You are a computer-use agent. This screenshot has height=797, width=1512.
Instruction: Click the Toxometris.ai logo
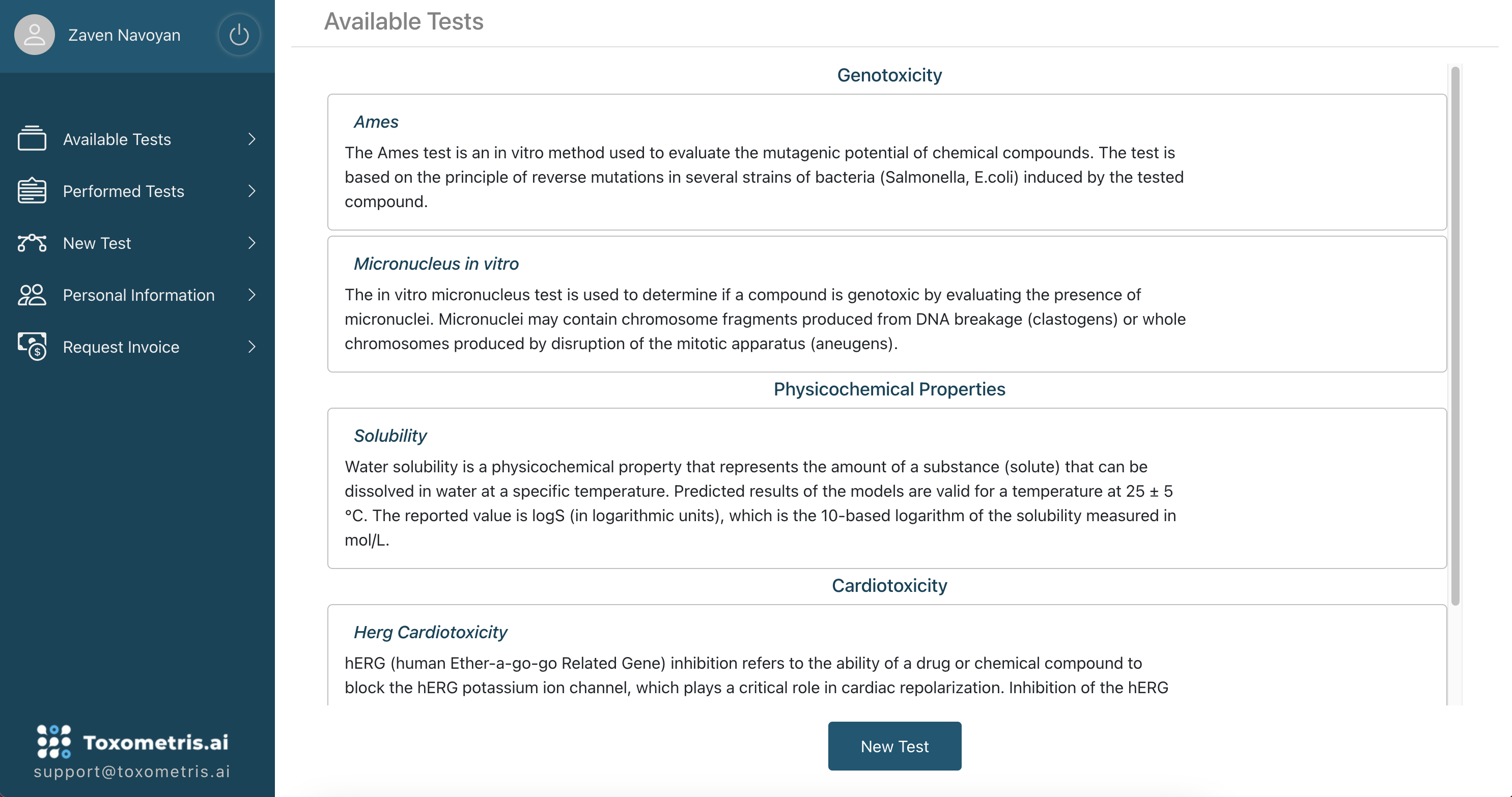pos(132,742)
